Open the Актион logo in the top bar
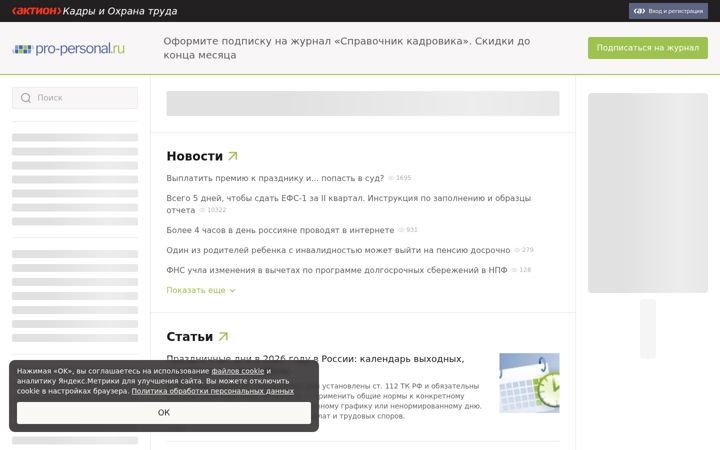 pyautogui.click(x=36, y=11)
